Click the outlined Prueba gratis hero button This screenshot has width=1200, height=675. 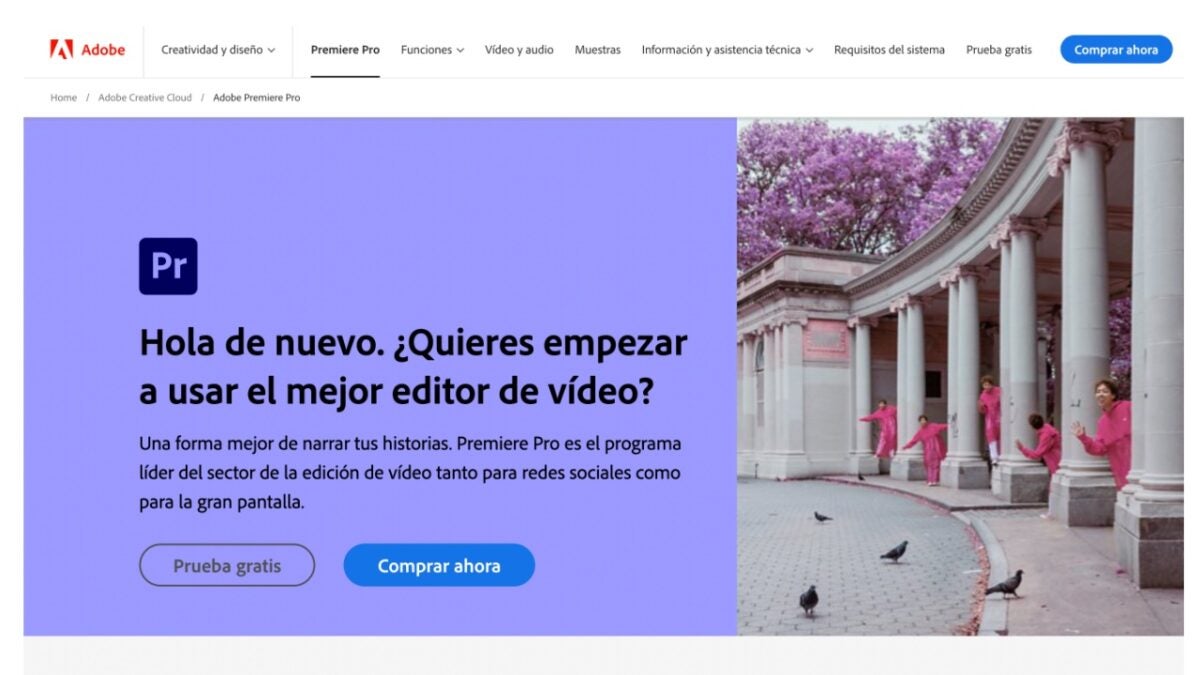(x=227, y=566)
